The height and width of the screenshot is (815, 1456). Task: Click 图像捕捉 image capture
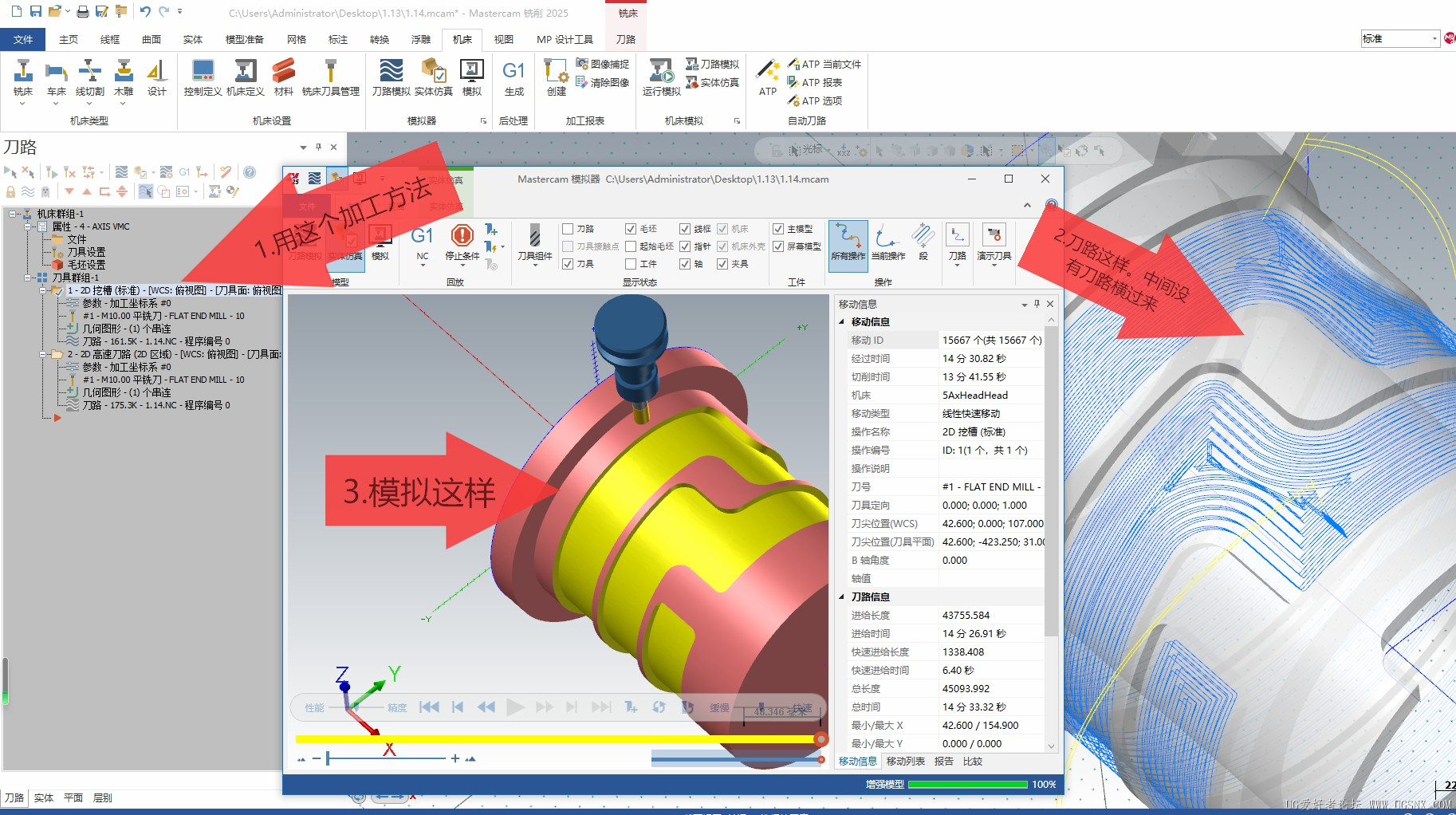pos(603,64)
